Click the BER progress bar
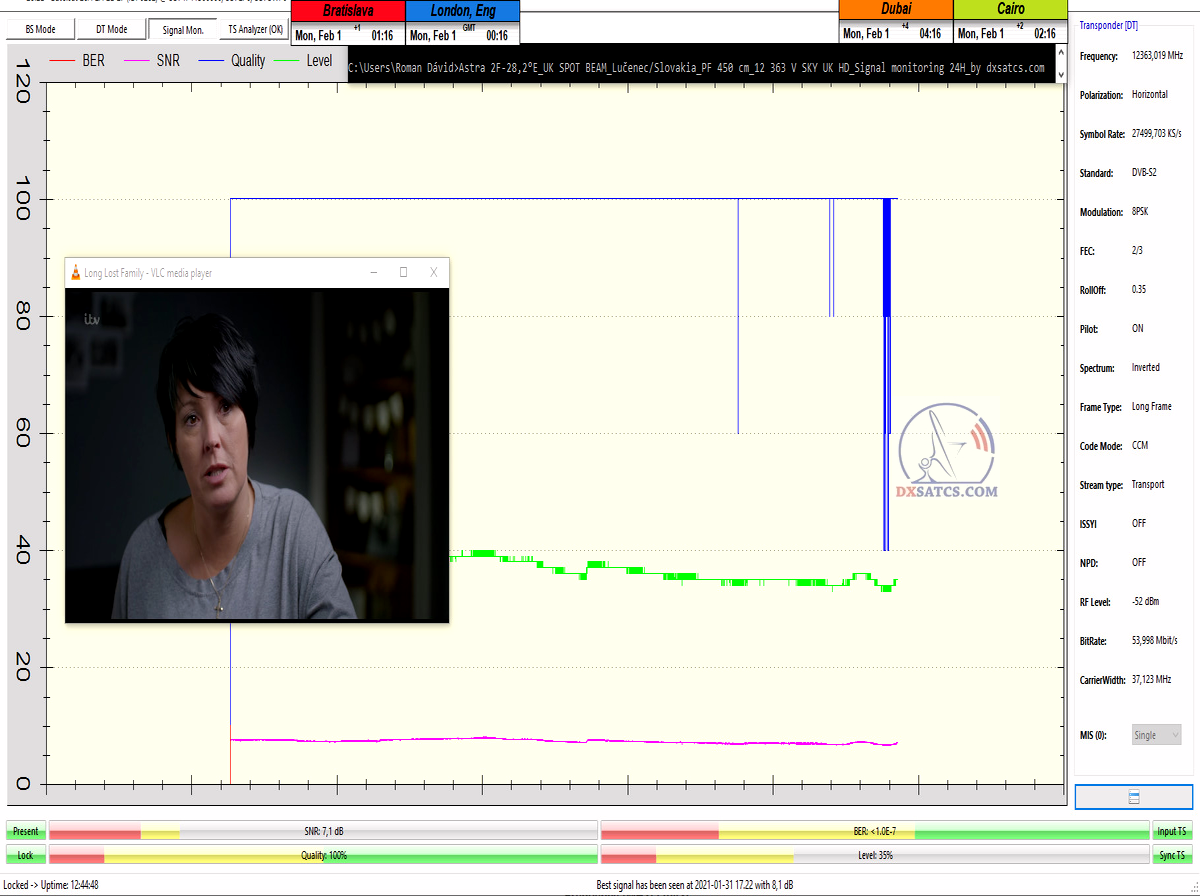The height and width of the screenshot is (896, 1200). pos(874,831)
